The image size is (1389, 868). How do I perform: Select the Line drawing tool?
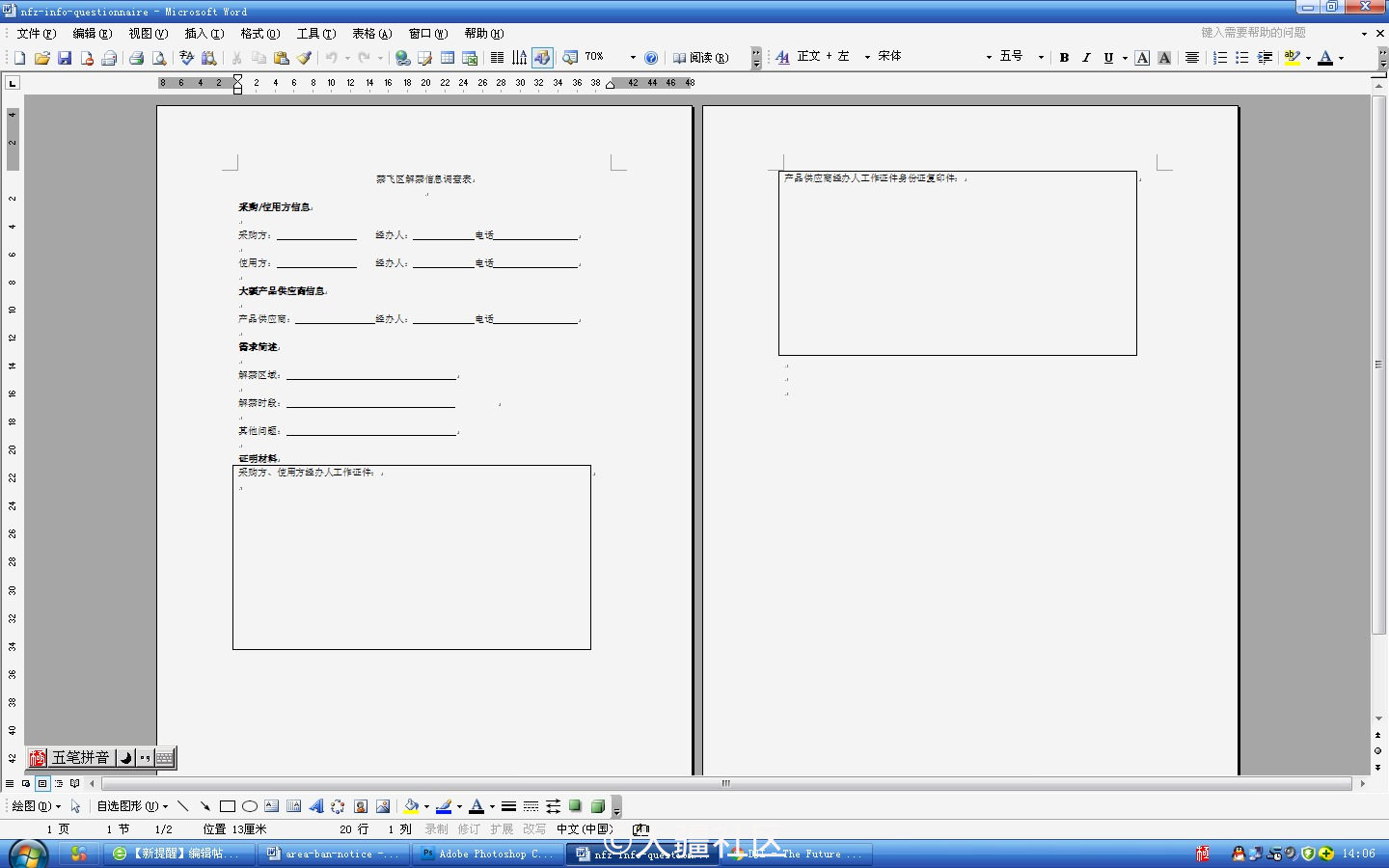point(182,806)
